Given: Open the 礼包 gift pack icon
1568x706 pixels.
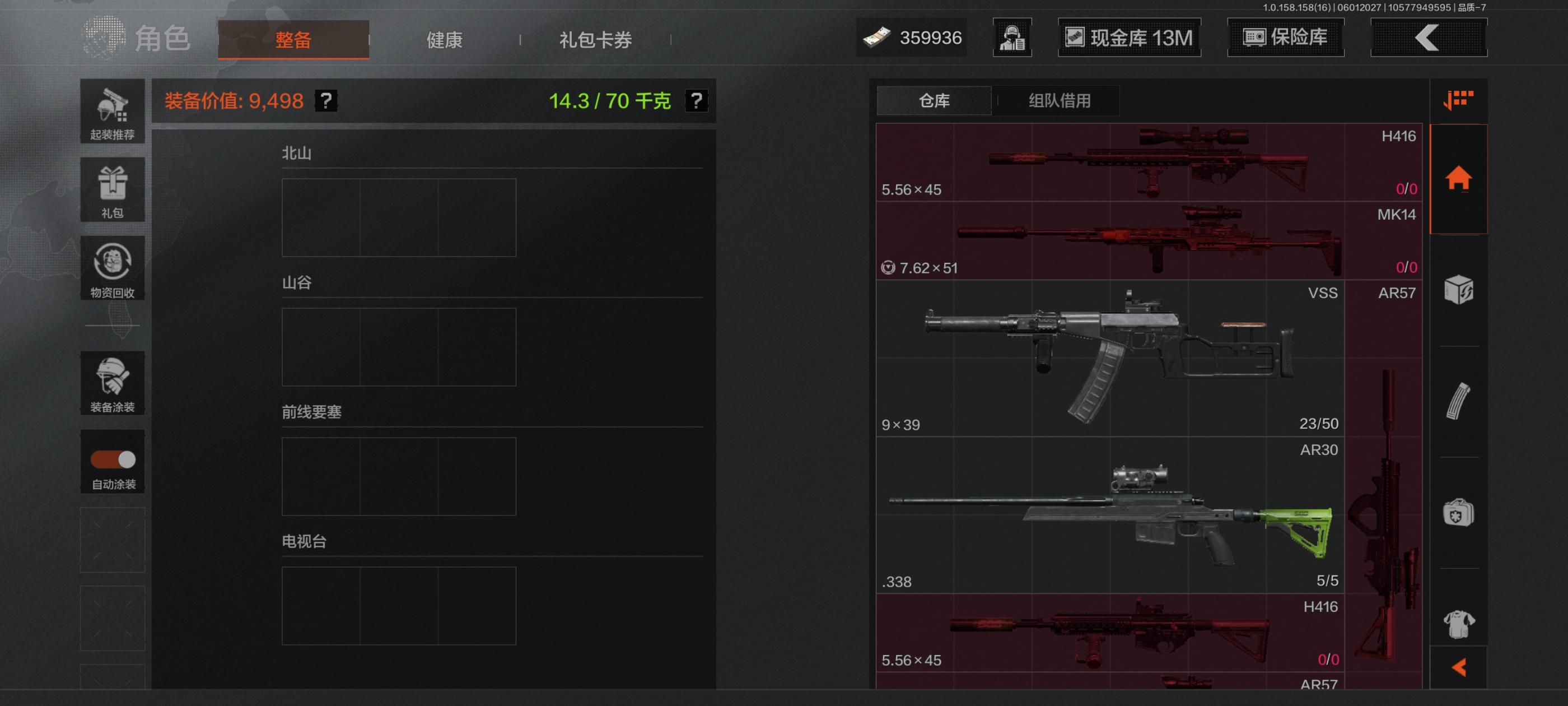Looking at the screenshot, I should pyautogui.click(x=113, y=189).
